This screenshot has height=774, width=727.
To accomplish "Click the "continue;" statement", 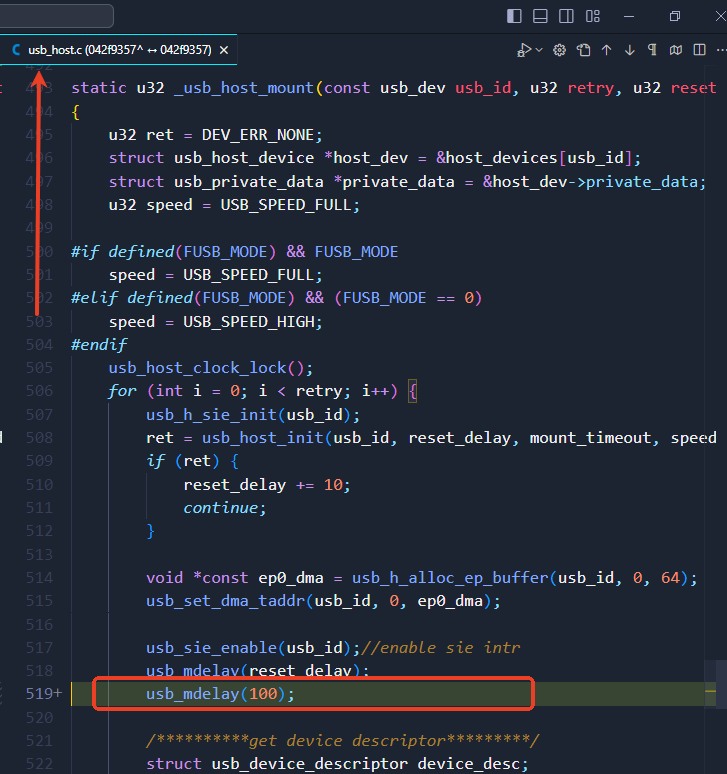I will click(225, 507).
